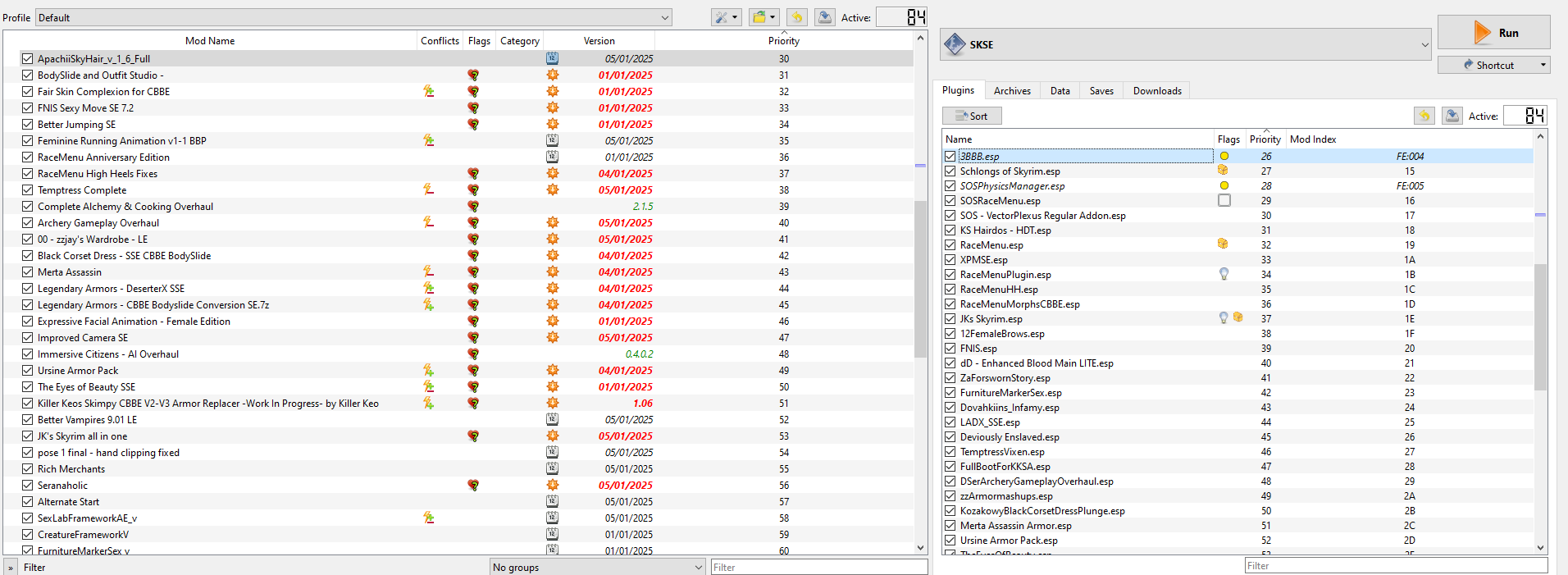The width and height of the screenshot is (1568, 575).
Task: Restore plugin list backup in Plugins tab
Action: point(1424,116)
